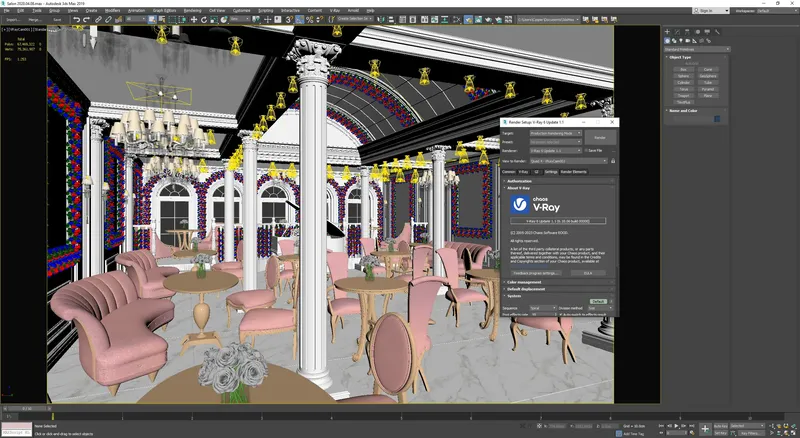Viewport: 800px width, 438px height.
Task: Click the Box primitive button
Action: click(x=683, y=69)
